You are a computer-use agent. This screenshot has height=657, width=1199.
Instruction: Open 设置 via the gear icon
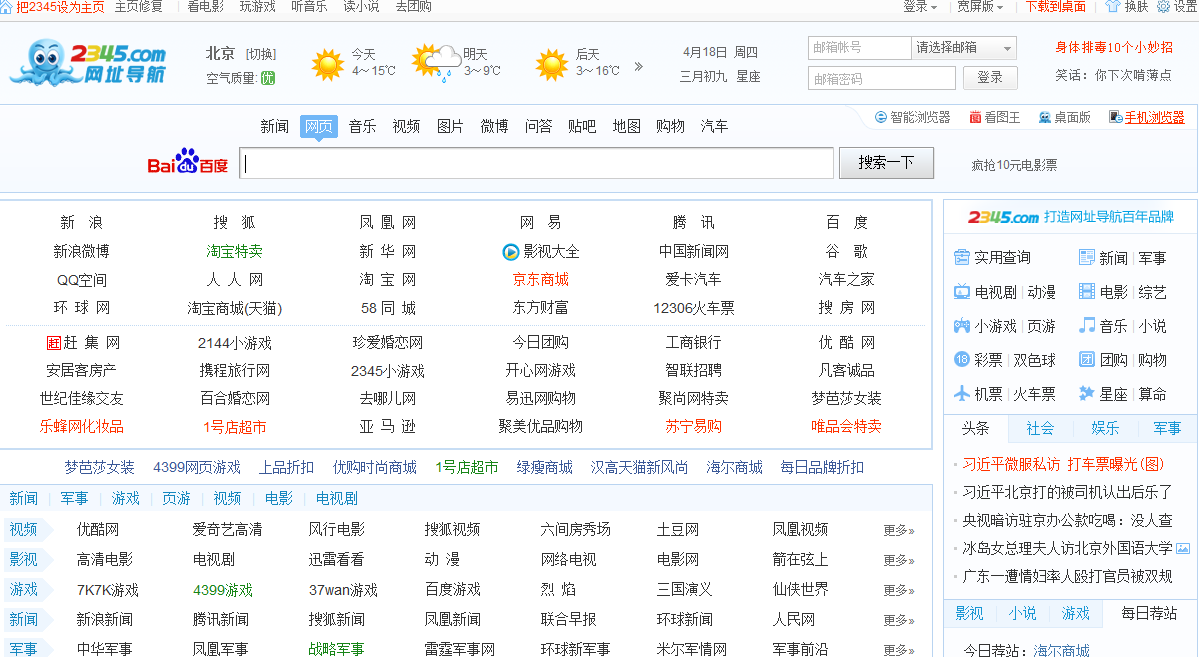pyautogui.click(x=1163, y=7)
